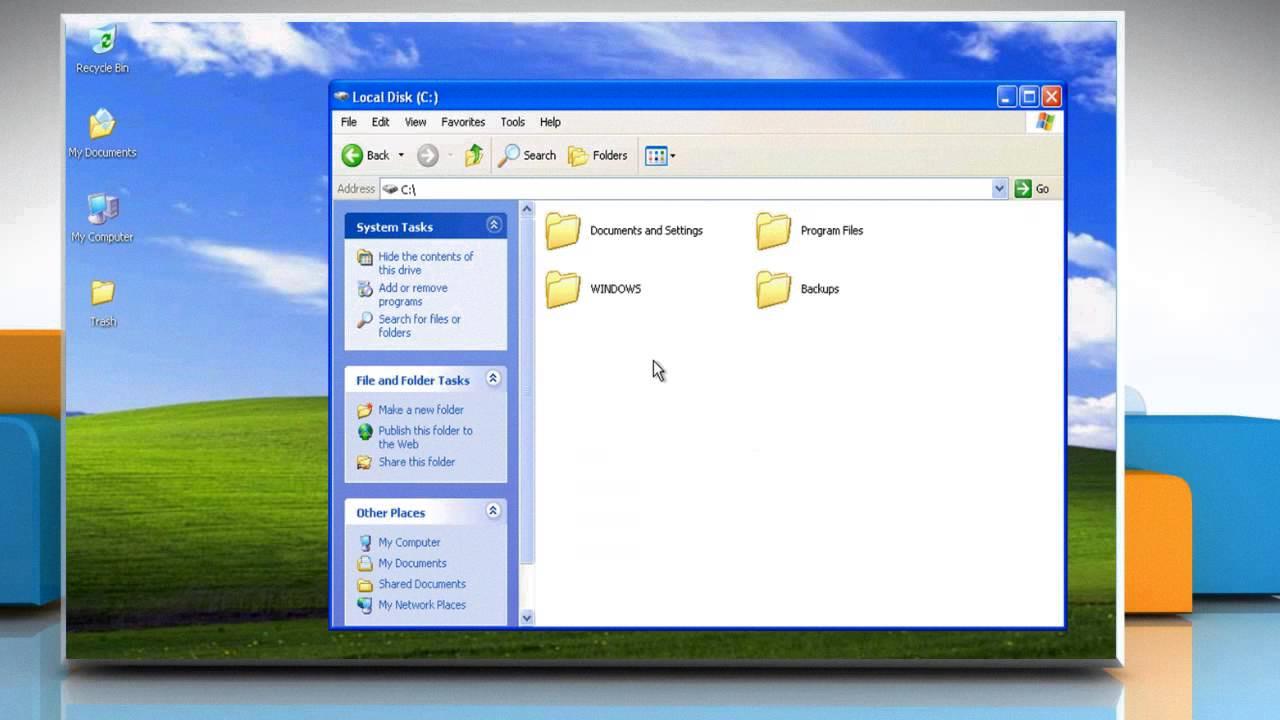The width and height of the screenshot is (1280, 720).
Task: Click the green Back arrow button
Action: pos(353,155)
